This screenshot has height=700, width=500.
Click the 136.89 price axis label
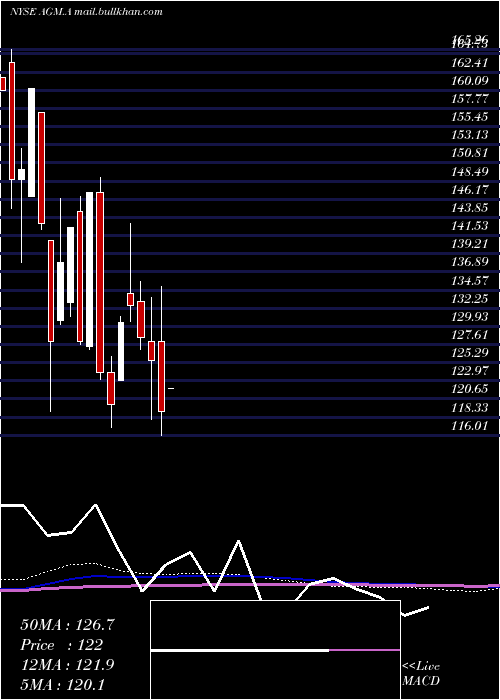click(470, 262)
